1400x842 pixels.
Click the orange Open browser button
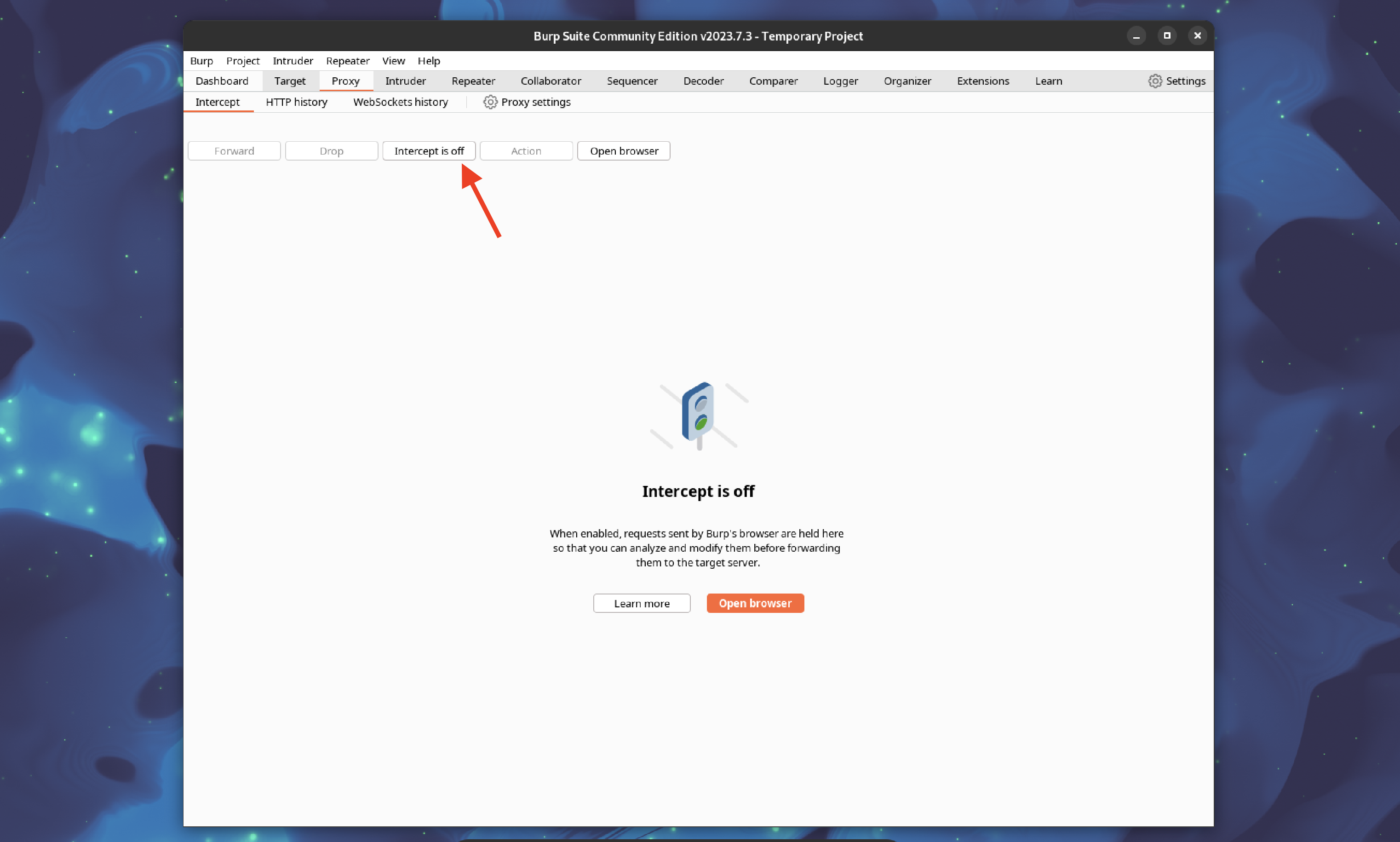[755, 604]
